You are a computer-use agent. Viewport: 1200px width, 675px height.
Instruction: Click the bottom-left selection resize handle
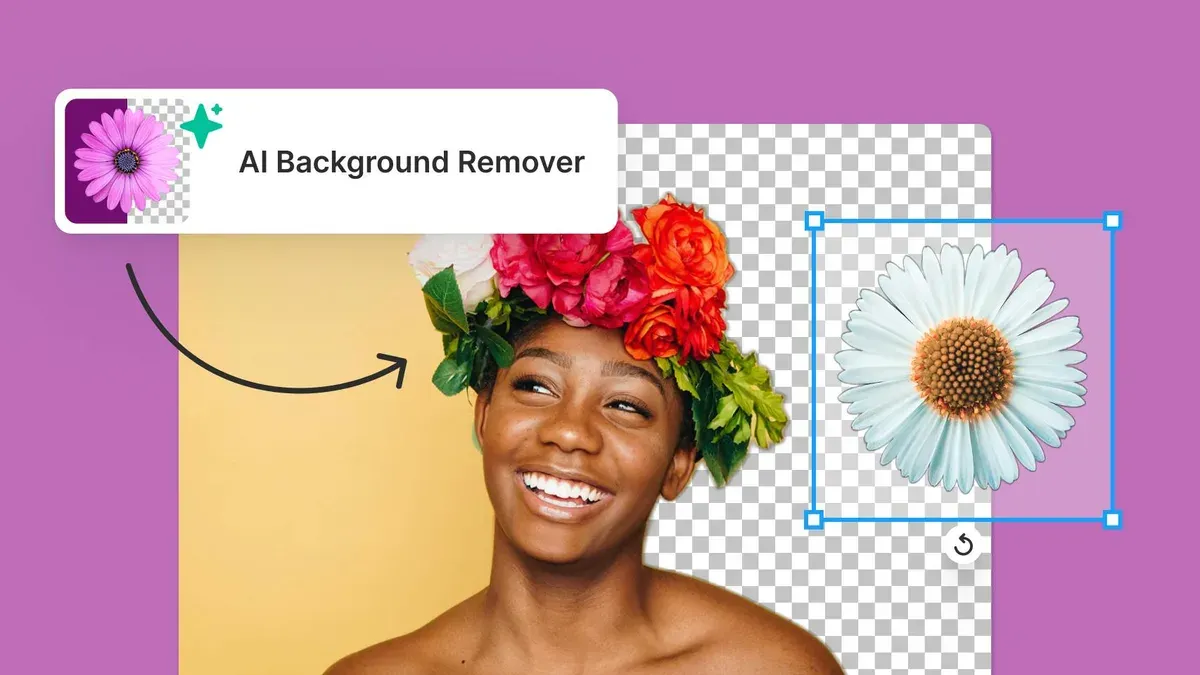pyautogui.click(x=814, y=519)
